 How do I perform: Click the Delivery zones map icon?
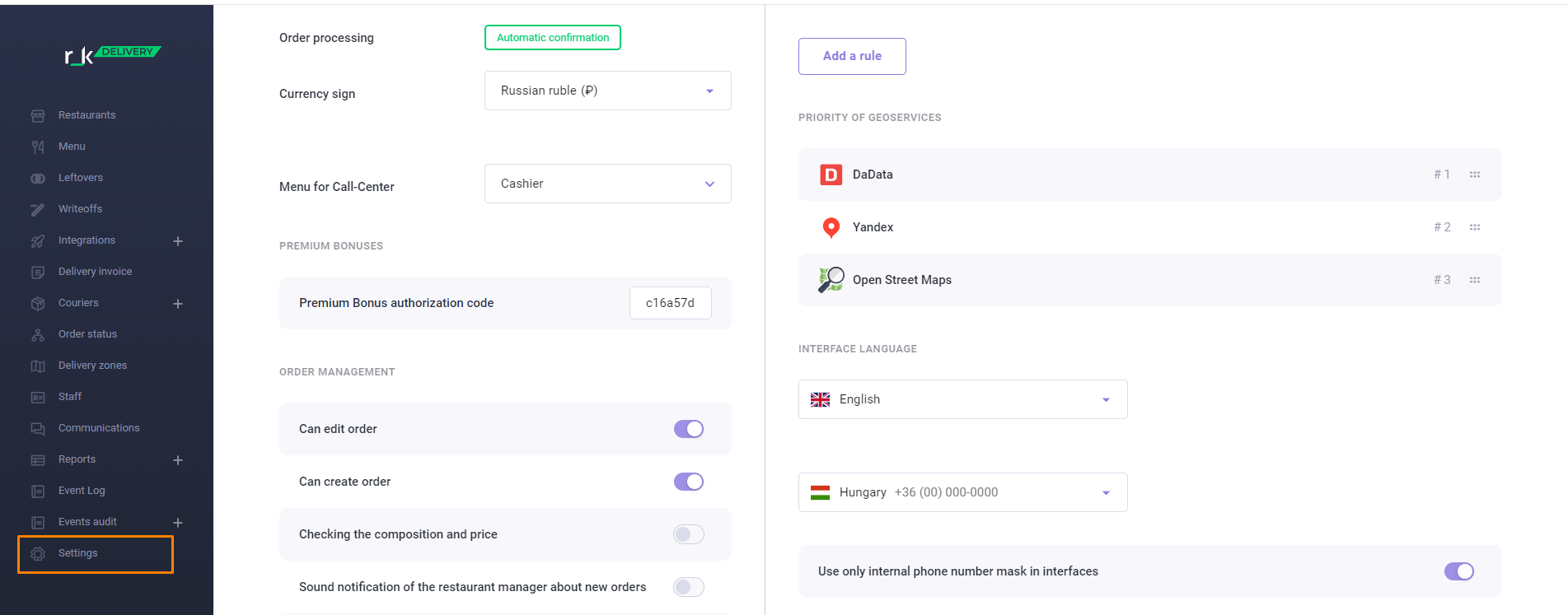tap(38, 366)
